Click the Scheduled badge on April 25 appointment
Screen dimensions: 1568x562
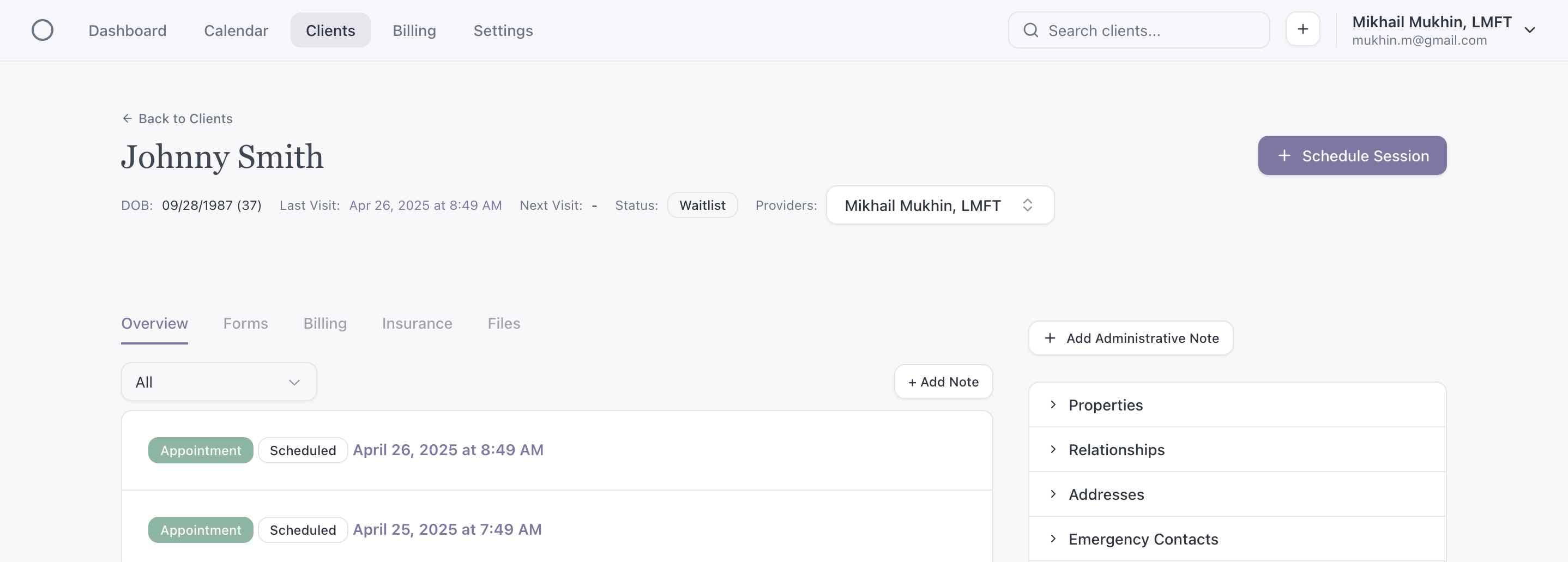(x=303, y=530)
